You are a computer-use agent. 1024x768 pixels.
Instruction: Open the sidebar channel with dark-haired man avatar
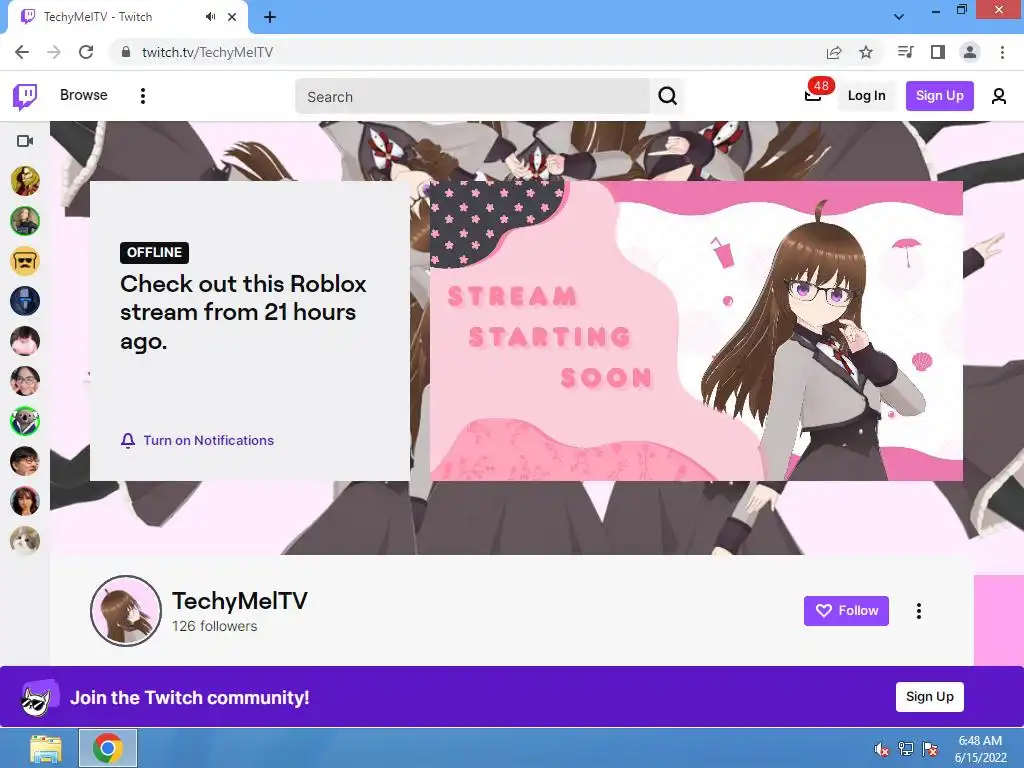tap(25, 461)
